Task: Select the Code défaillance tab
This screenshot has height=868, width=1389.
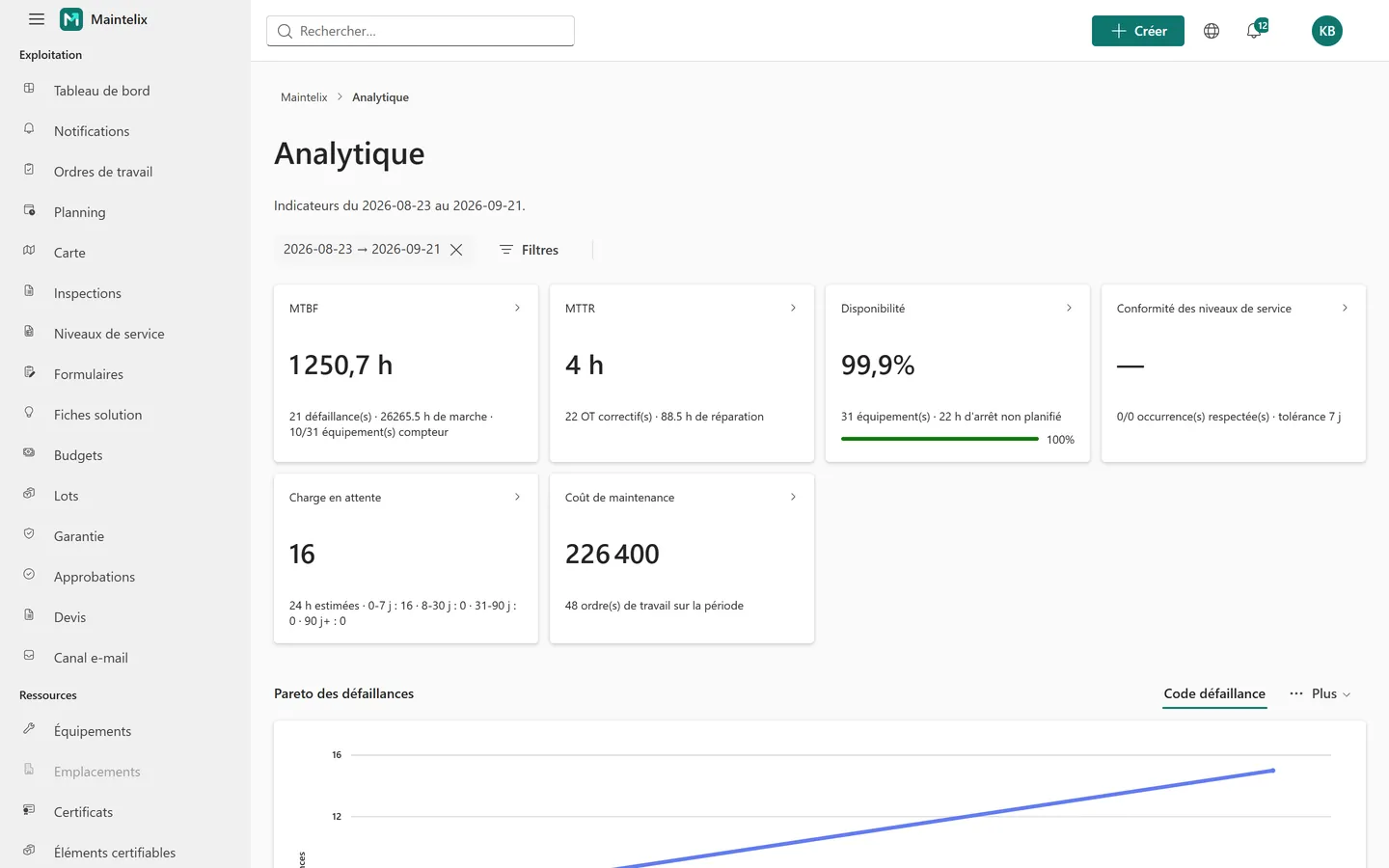Action: tap(1214, 693)
